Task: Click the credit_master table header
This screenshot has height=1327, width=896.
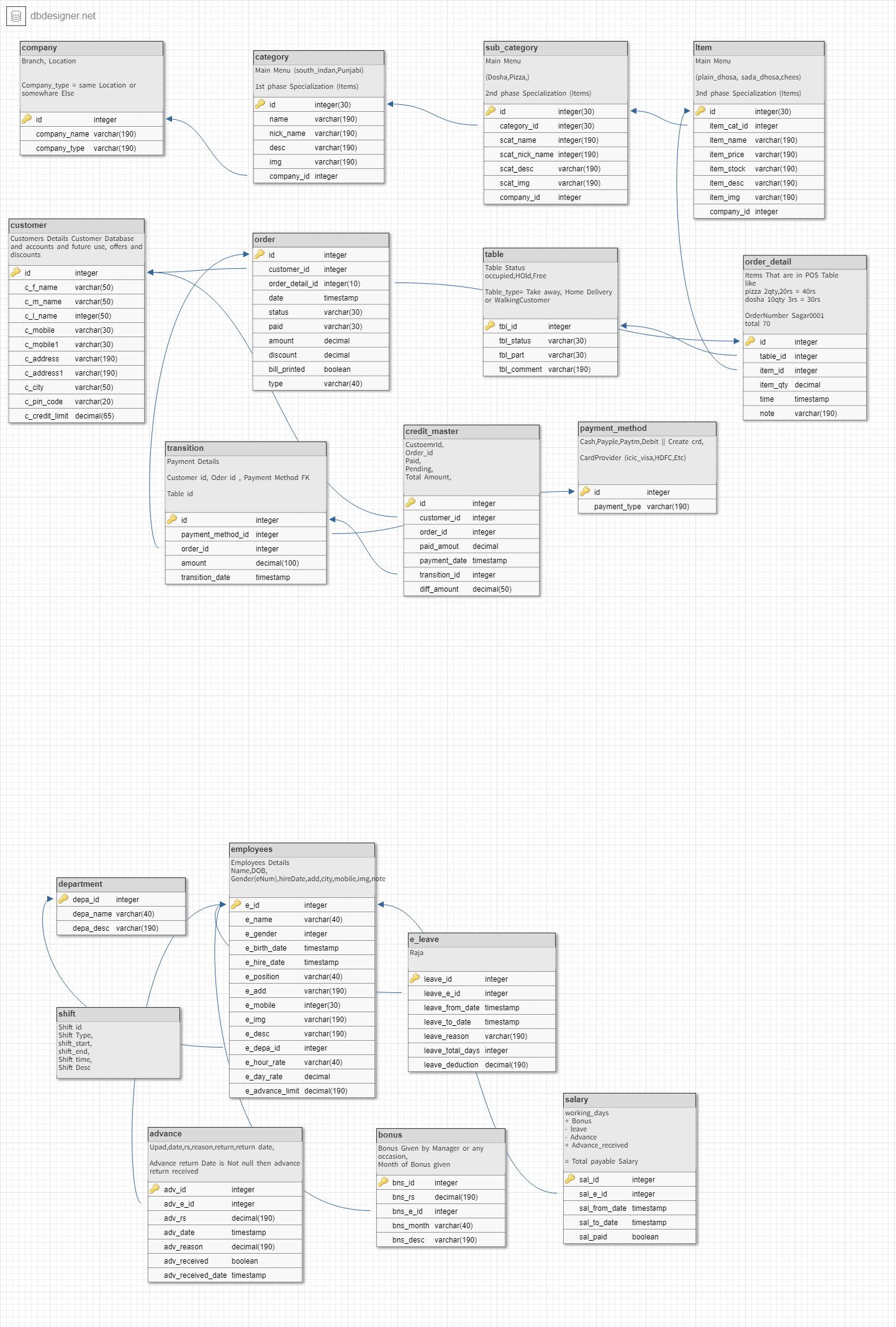Action: (x=471, y=432)
